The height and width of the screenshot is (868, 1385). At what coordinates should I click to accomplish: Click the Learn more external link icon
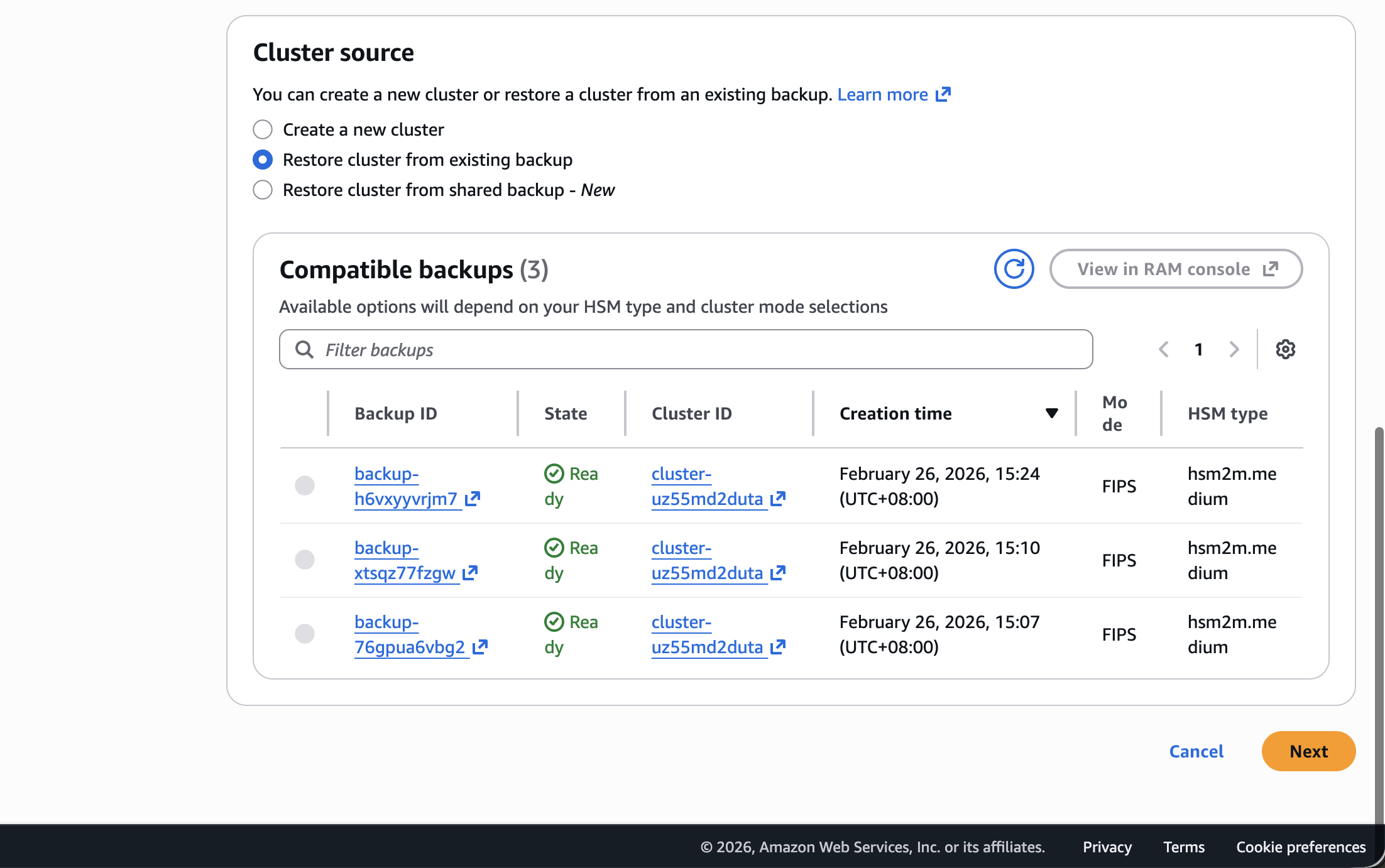pyautogui.click(x=943, y=94)
